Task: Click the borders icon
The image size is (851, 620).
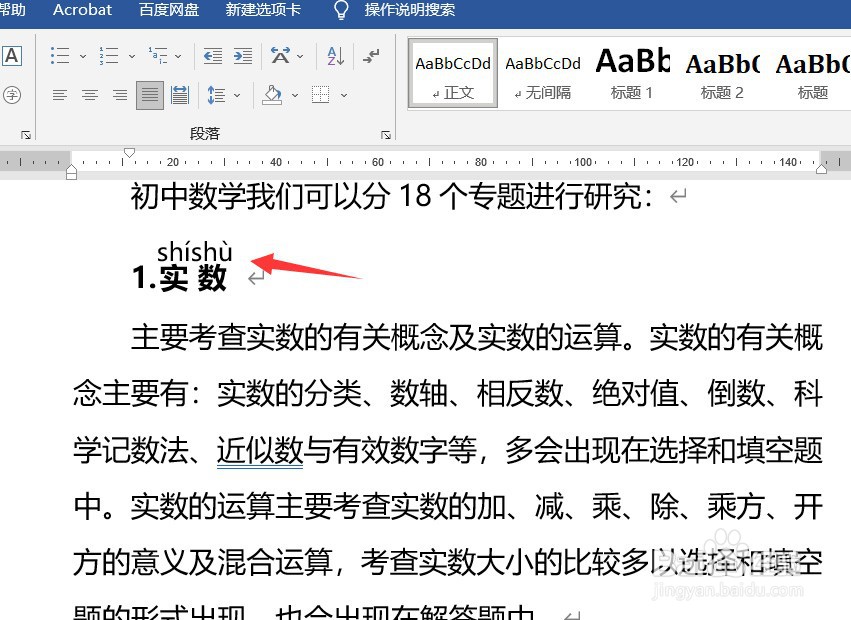Action: (x=321, y=95)
